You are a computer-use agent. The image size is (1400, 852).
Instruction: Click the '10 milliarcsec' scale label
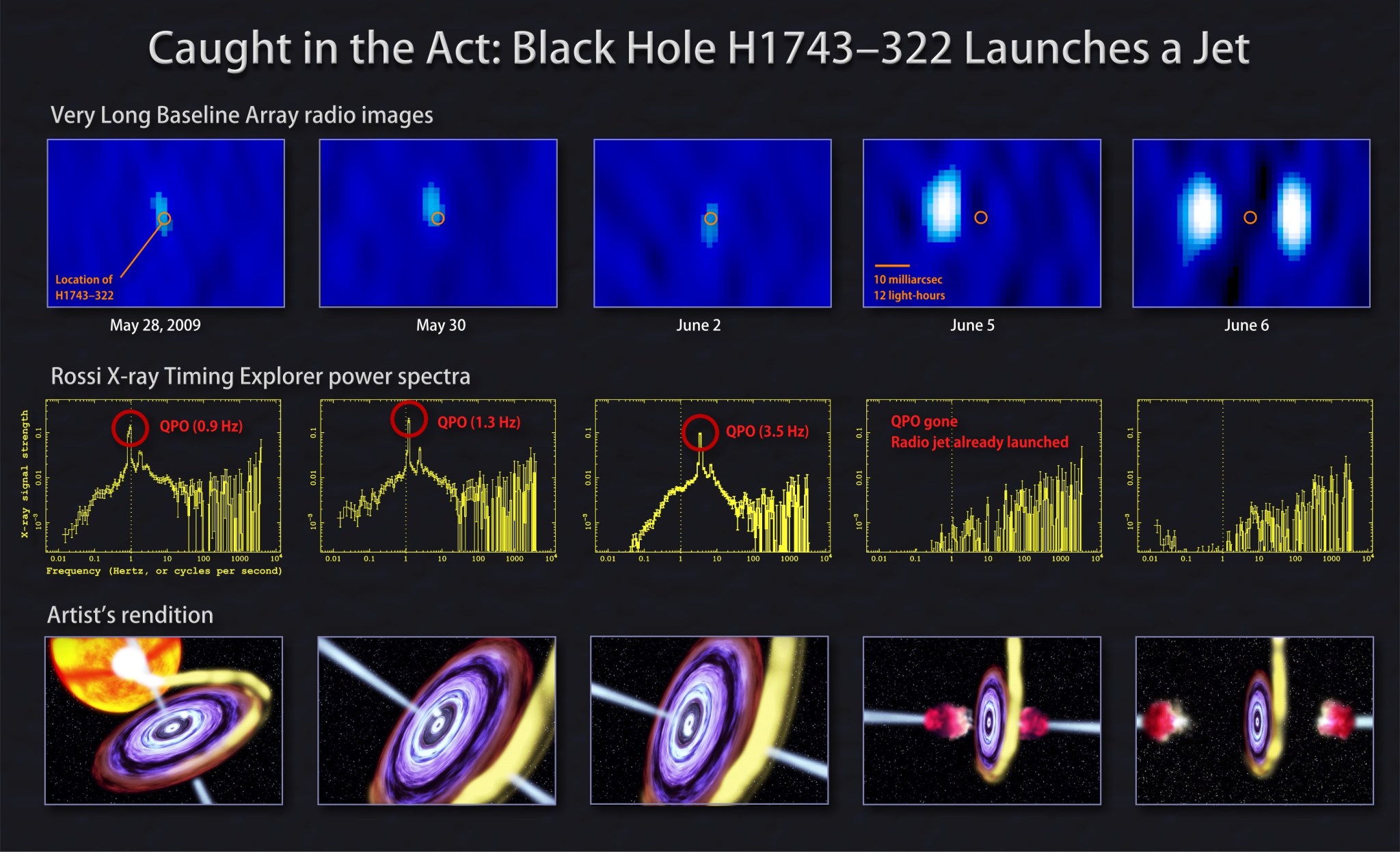point(908,280)
